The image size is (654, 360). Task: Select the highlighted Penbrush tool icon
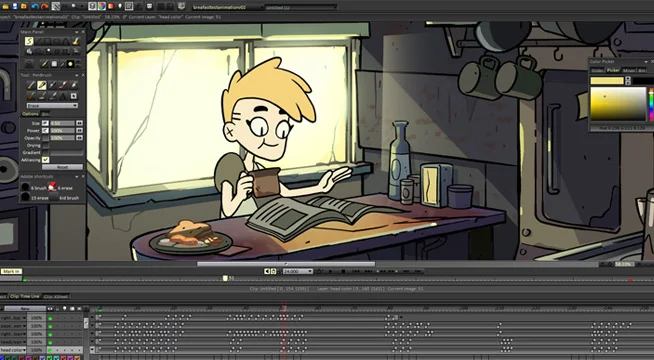42,85
